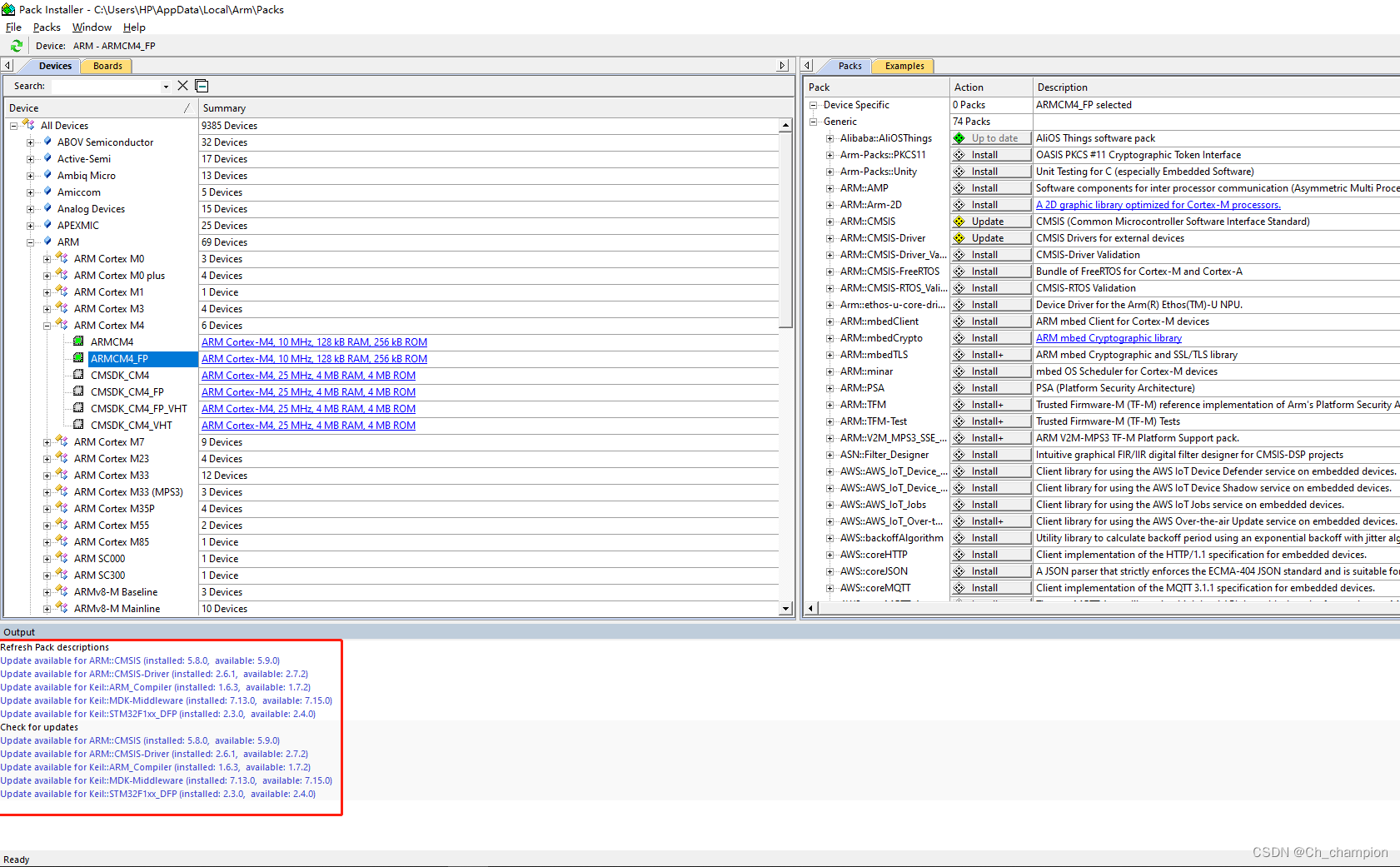Open the ARM mbed Cryptographic library link
Viewport: 1400px width, 867px height.
click(1109, 338)
